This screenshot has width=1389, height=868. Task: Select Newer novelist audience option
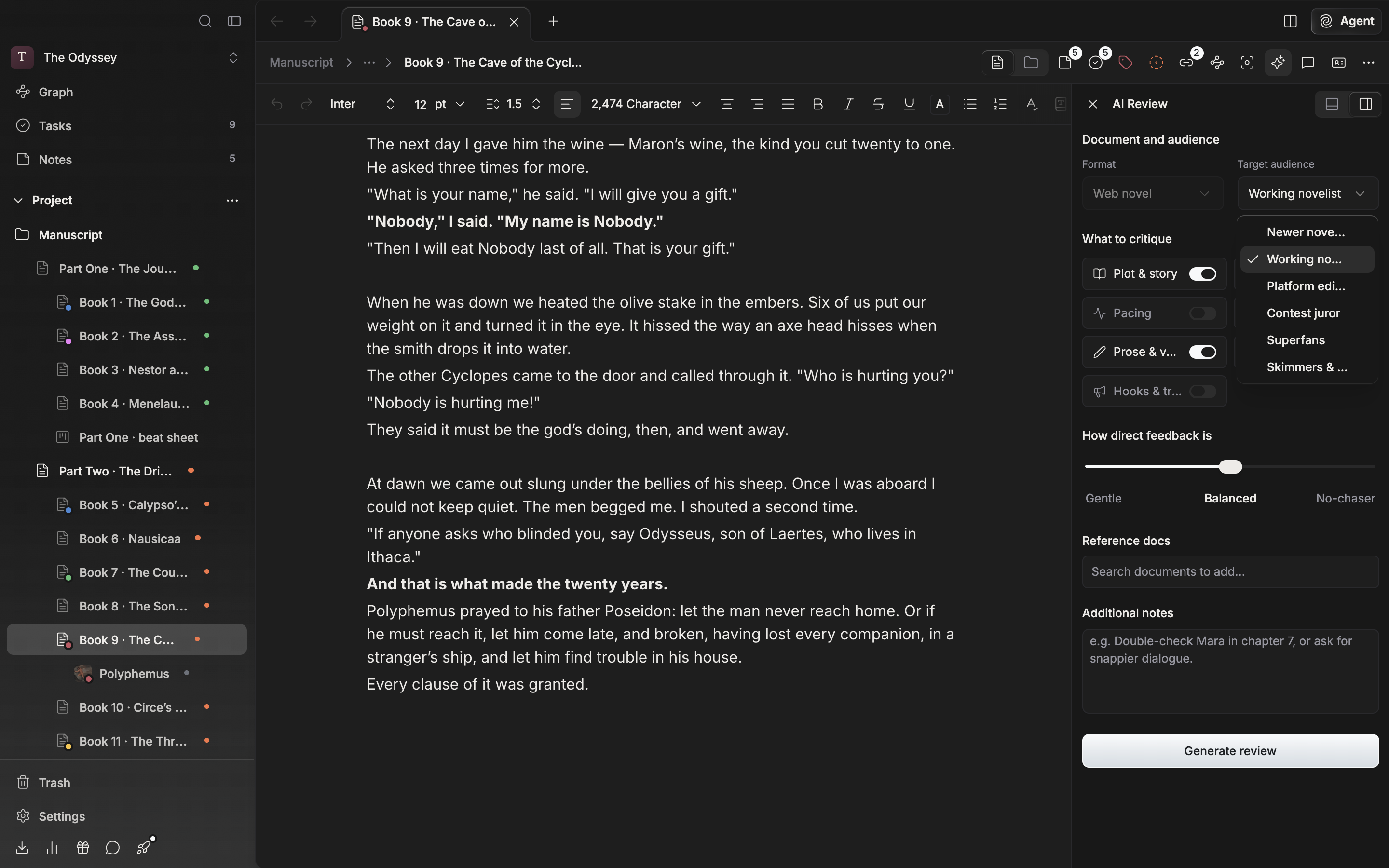[1307, 232]
